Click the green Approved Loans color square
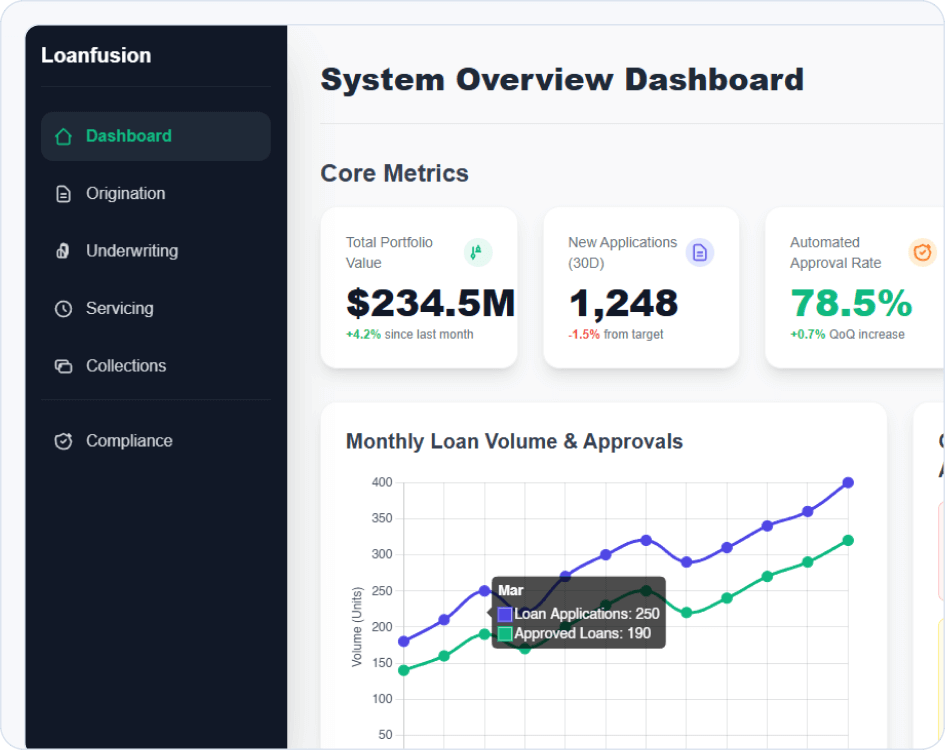The height and width of the screenshot is (750, 945). click(x=504, y=636)
